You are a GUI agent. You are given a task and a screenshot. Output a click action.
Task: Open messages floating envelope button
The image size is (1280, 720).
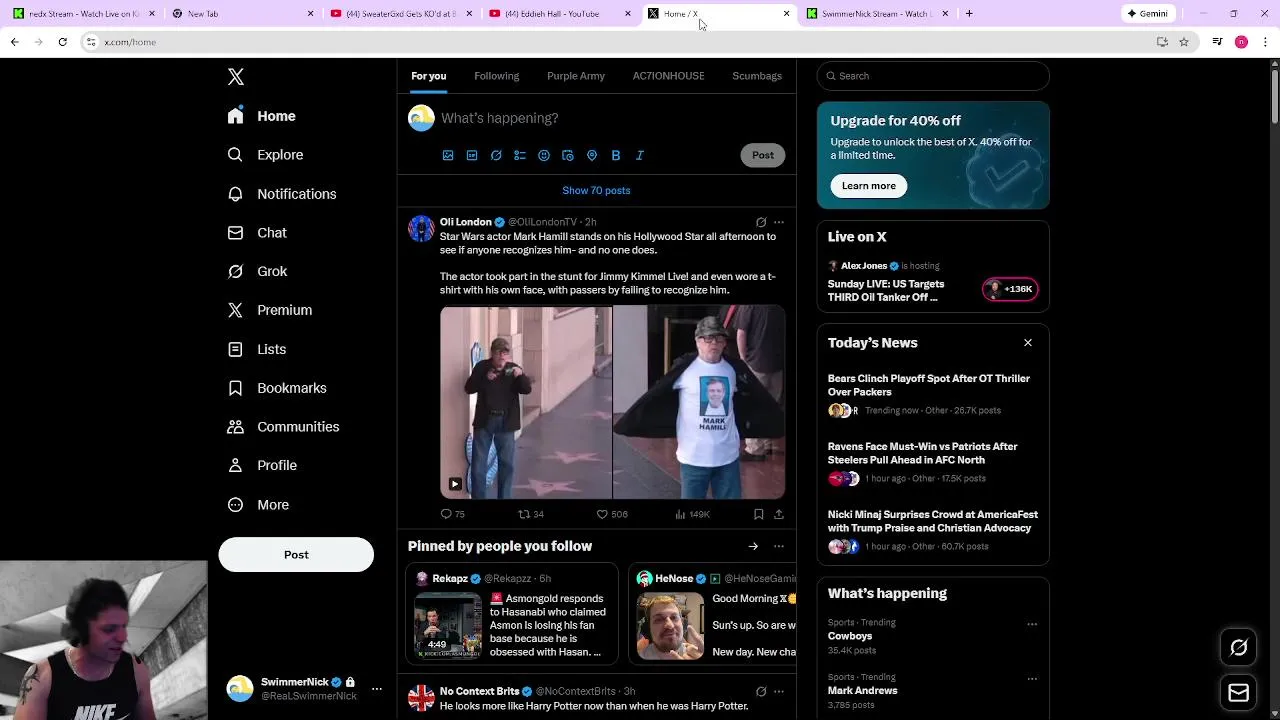coord(1239,693)
